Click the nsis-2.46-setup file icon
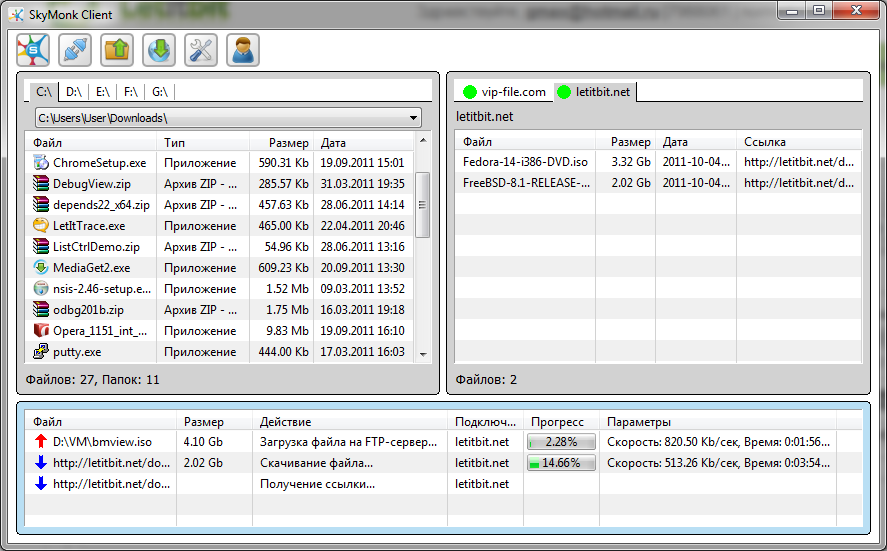The height and width of the screenshot is (551, 887). [x=41, y=289]
